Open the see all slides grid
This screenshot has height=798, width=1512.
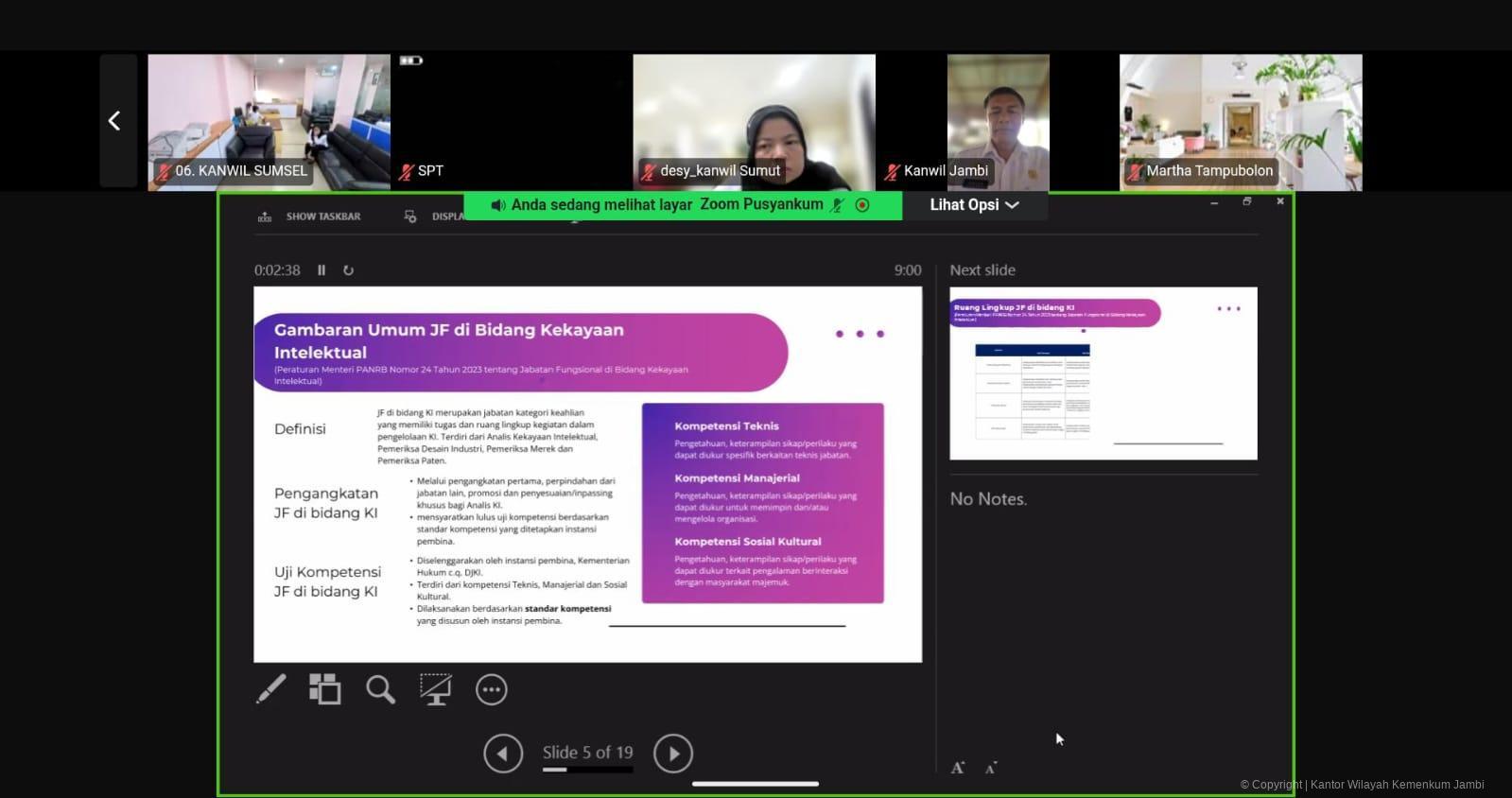coord(324,689)
